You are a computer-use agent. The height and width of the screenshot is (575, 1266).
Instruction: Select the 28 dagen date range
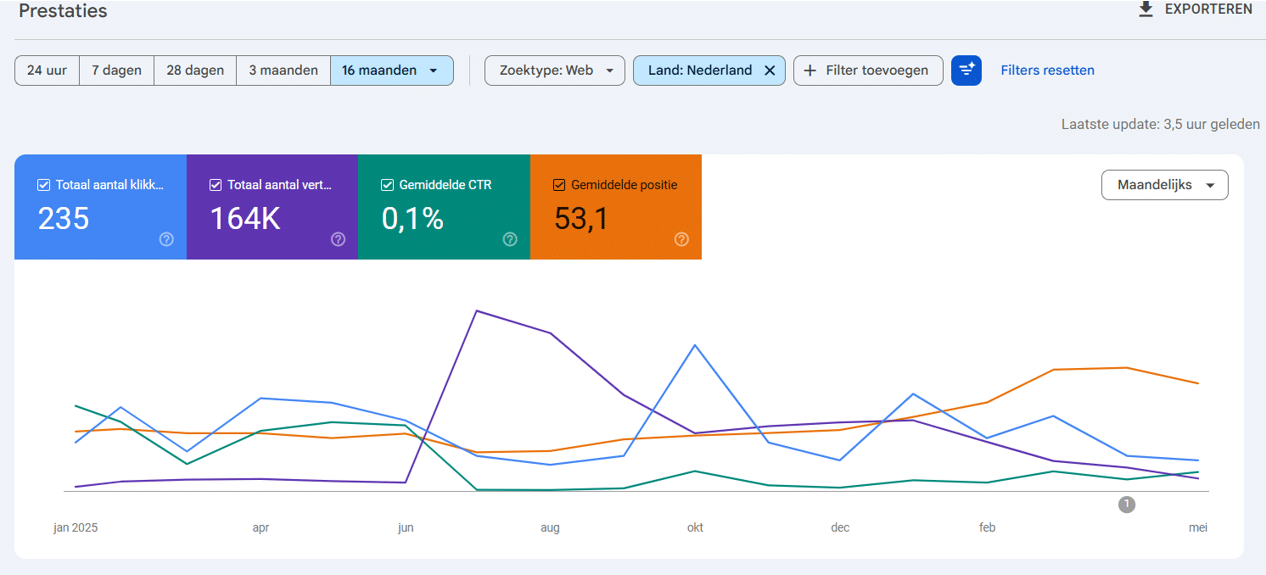click(x=195, y=70)
